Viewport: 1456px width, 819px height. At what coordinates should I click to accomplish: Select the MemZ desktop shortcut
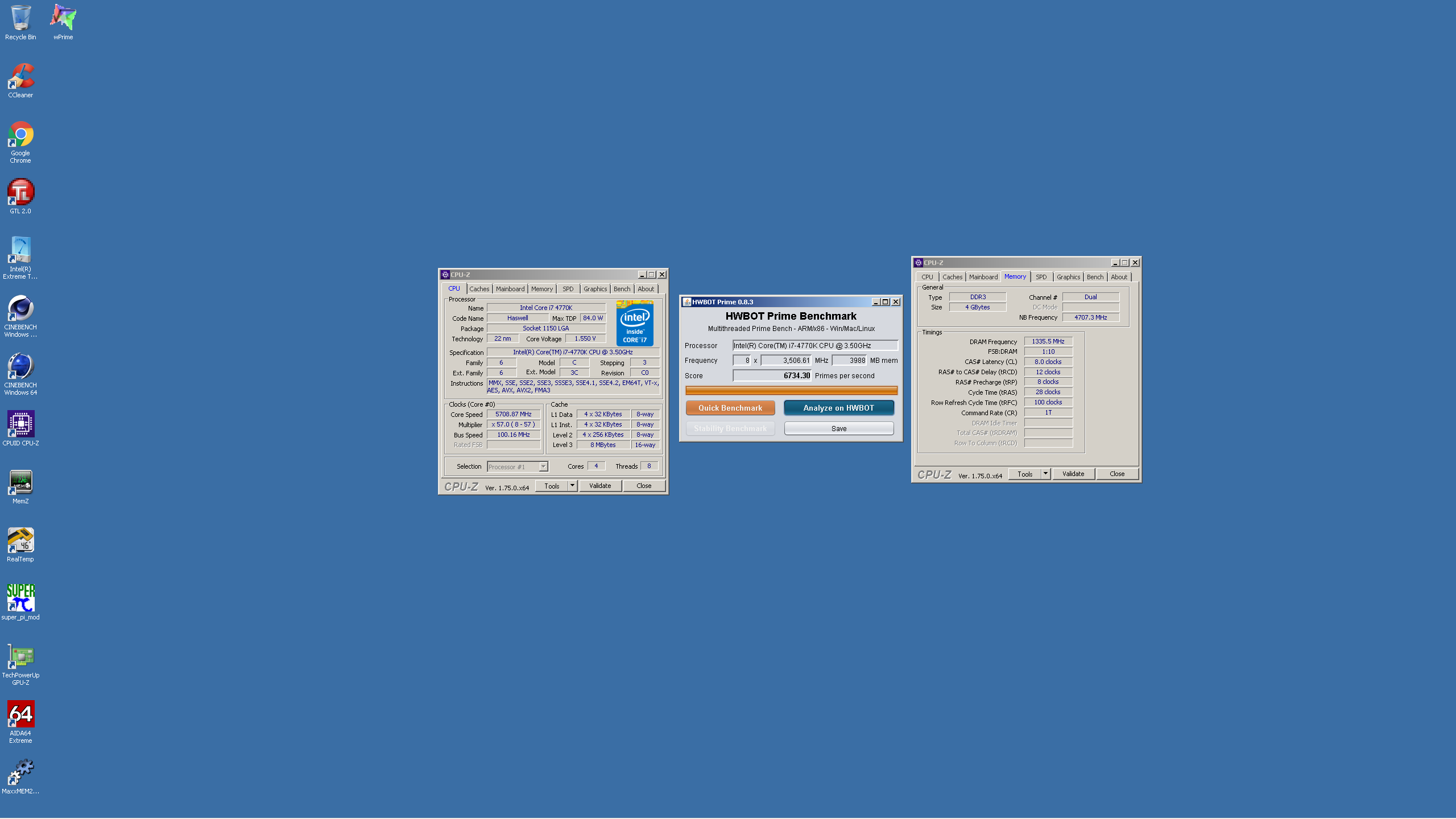[20, 487]
